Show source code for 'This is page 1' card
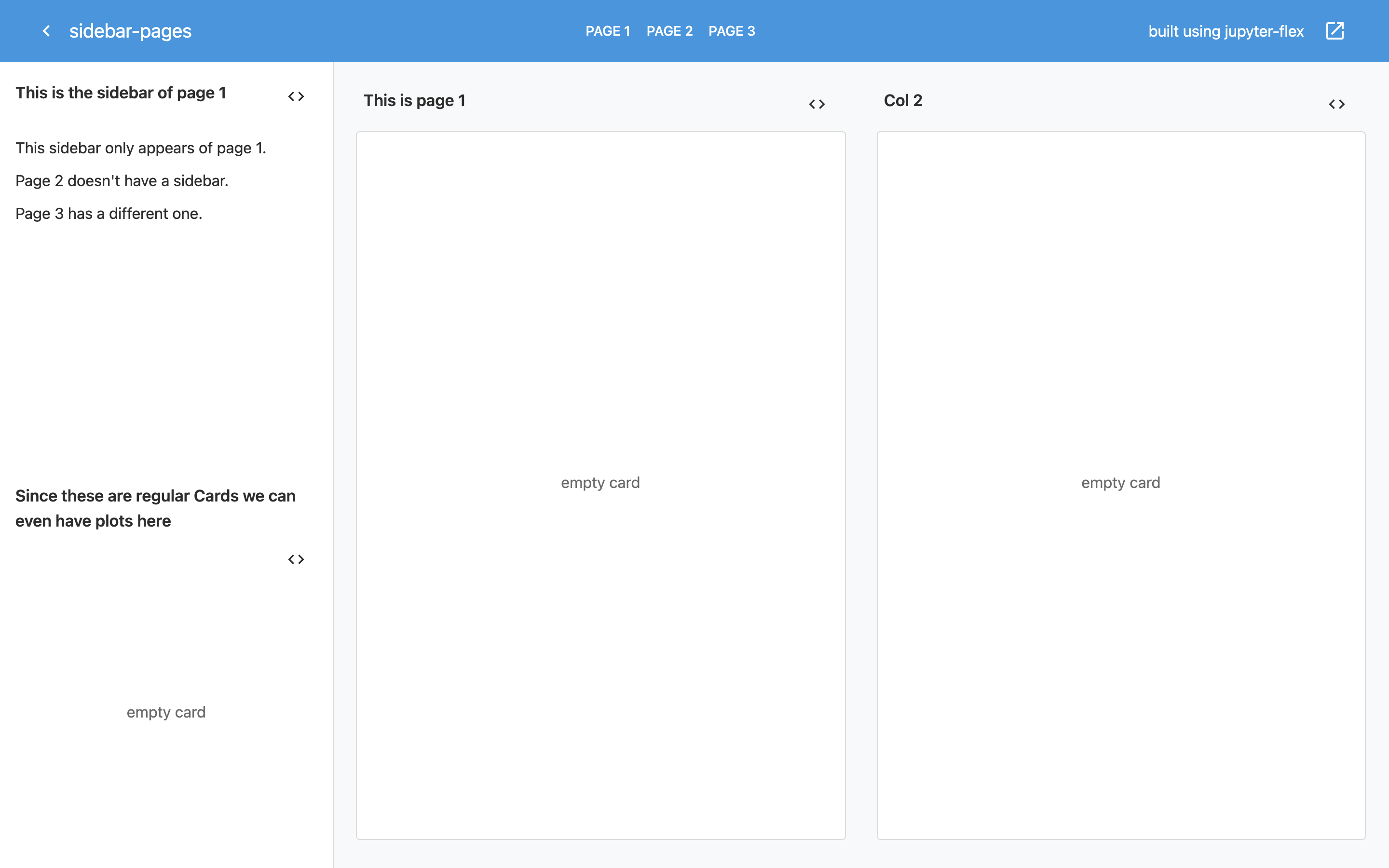This screenshot has height=868, width=1389. coord(817,105)
